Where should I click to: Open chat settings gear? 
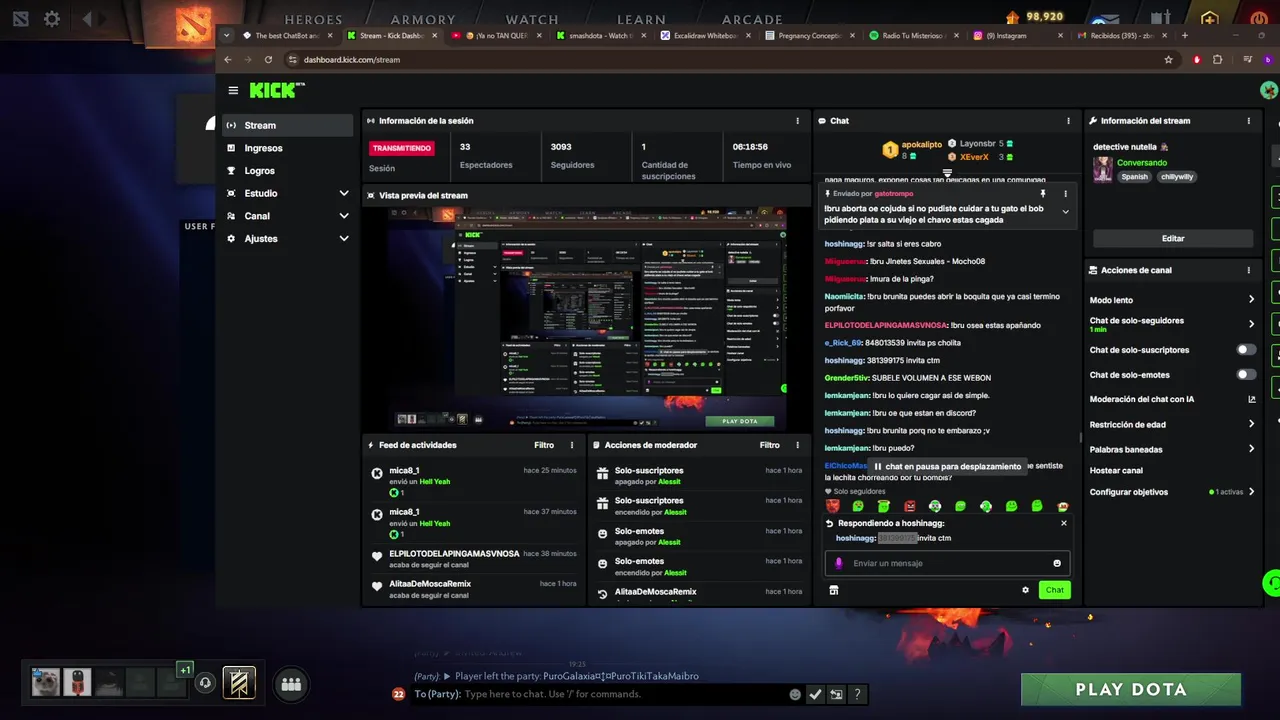[1025, 590]
